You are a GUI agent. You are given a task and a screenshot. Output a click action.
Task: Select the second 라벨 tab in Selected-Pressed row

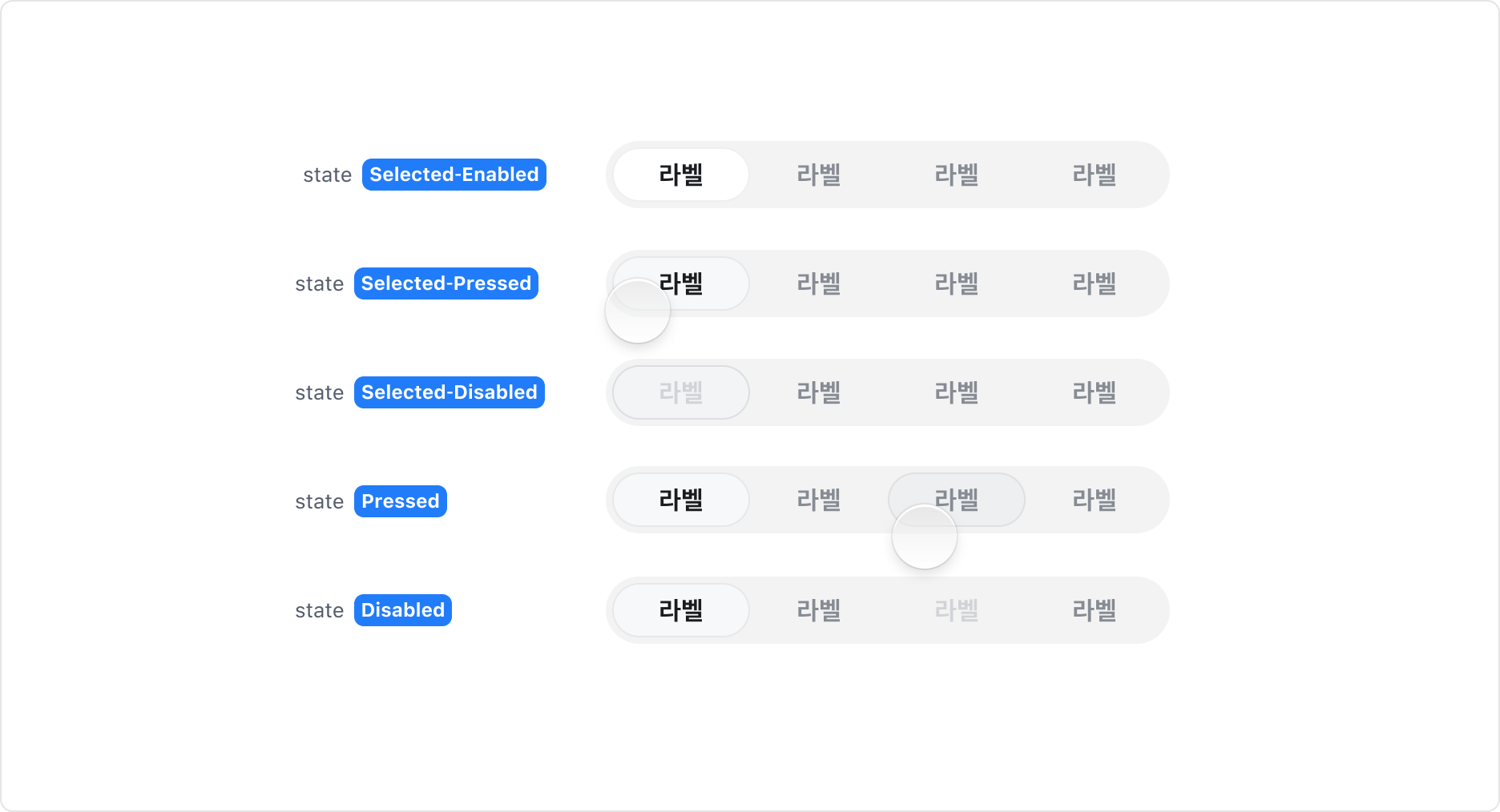pyautogui.click(x=819, y=283)
